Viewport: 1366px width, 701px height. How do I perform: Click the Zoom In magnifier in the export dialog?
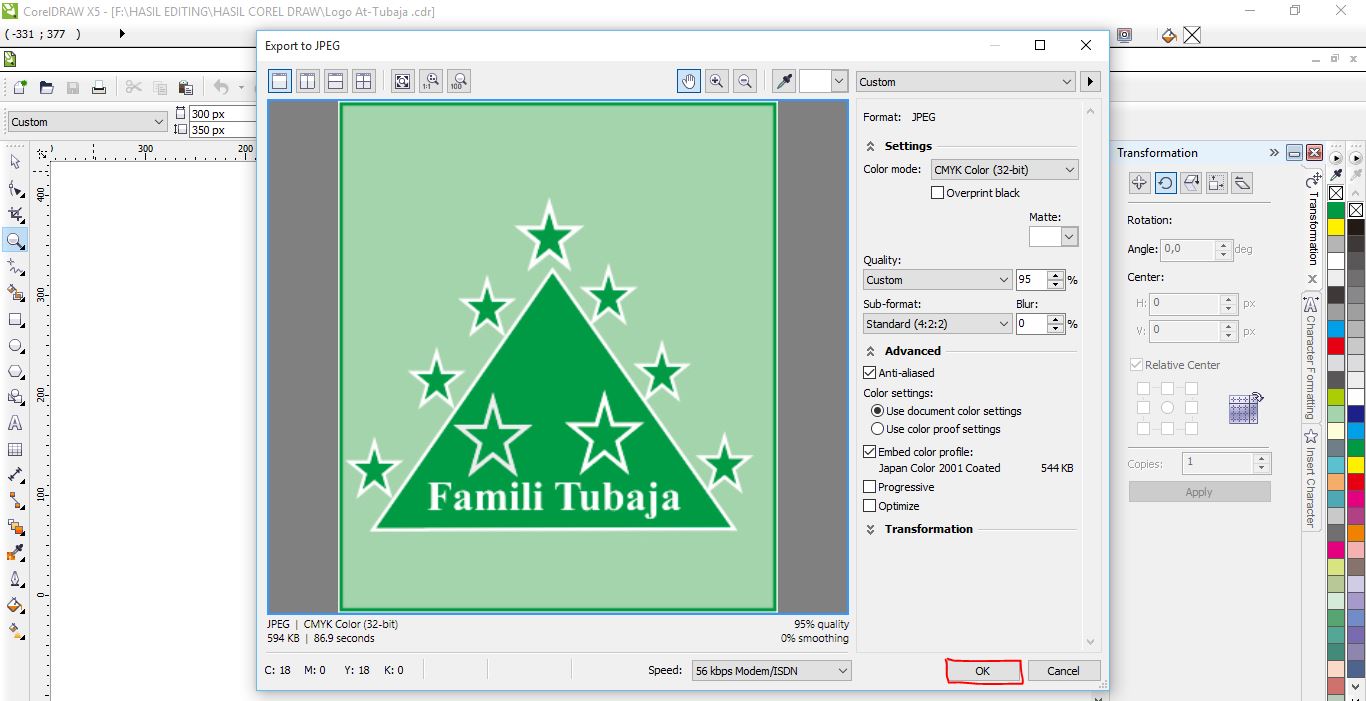717,81
